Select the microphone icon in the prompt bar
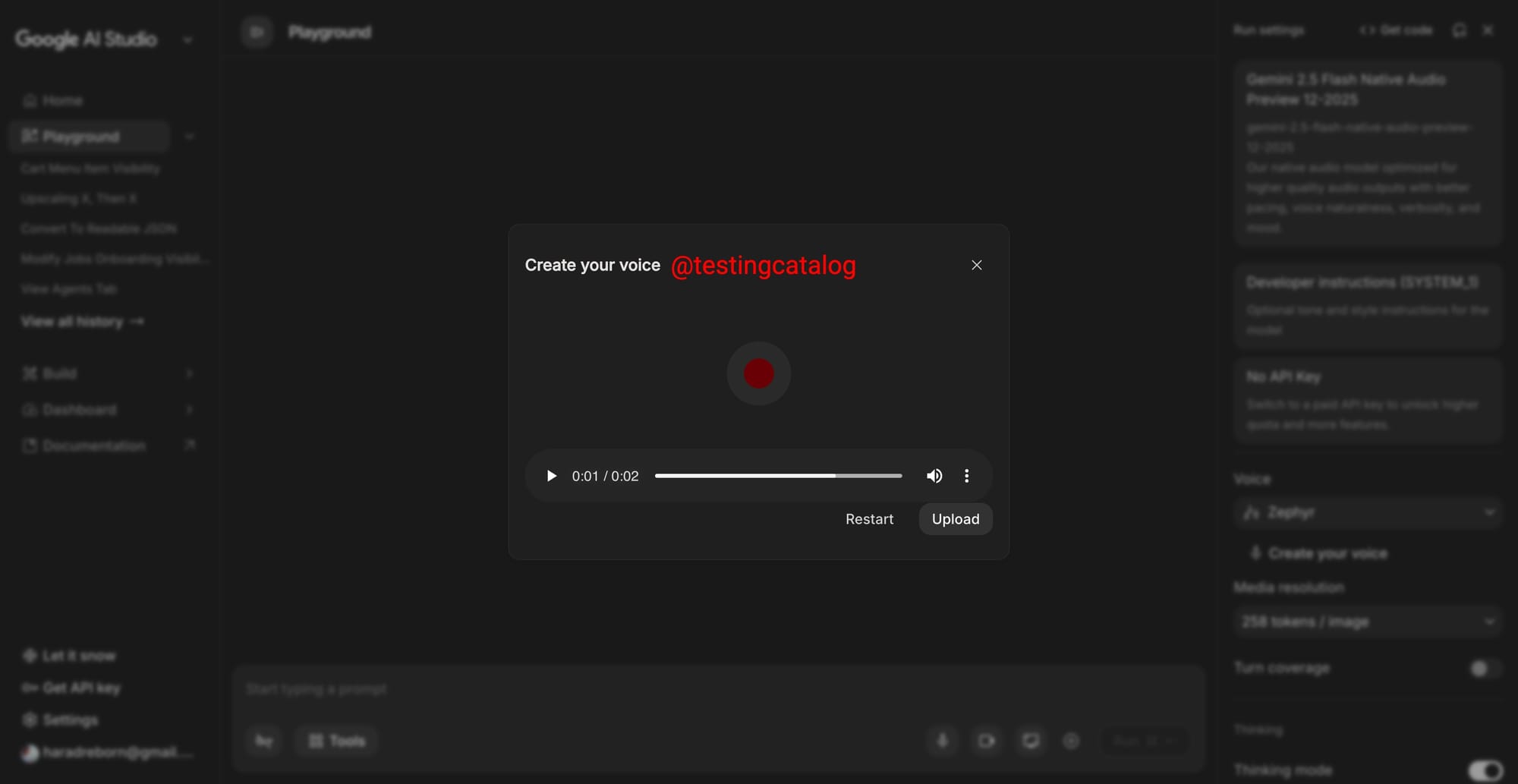1518x784 pixels. [x=943, y=741]
